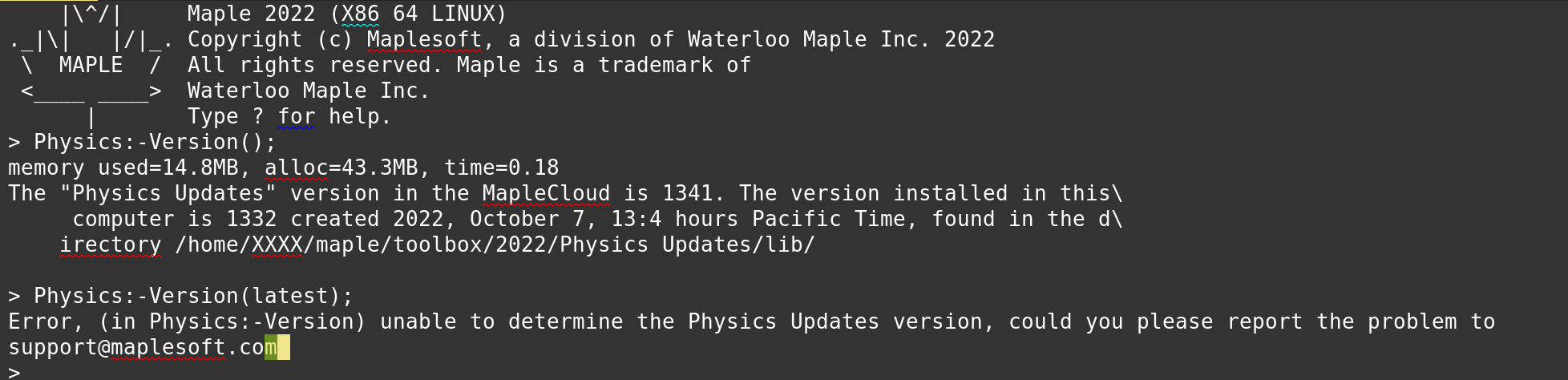Click the memory used=14.8MB status text
The height and width of the screenshot is (380, 1568).
123,168
